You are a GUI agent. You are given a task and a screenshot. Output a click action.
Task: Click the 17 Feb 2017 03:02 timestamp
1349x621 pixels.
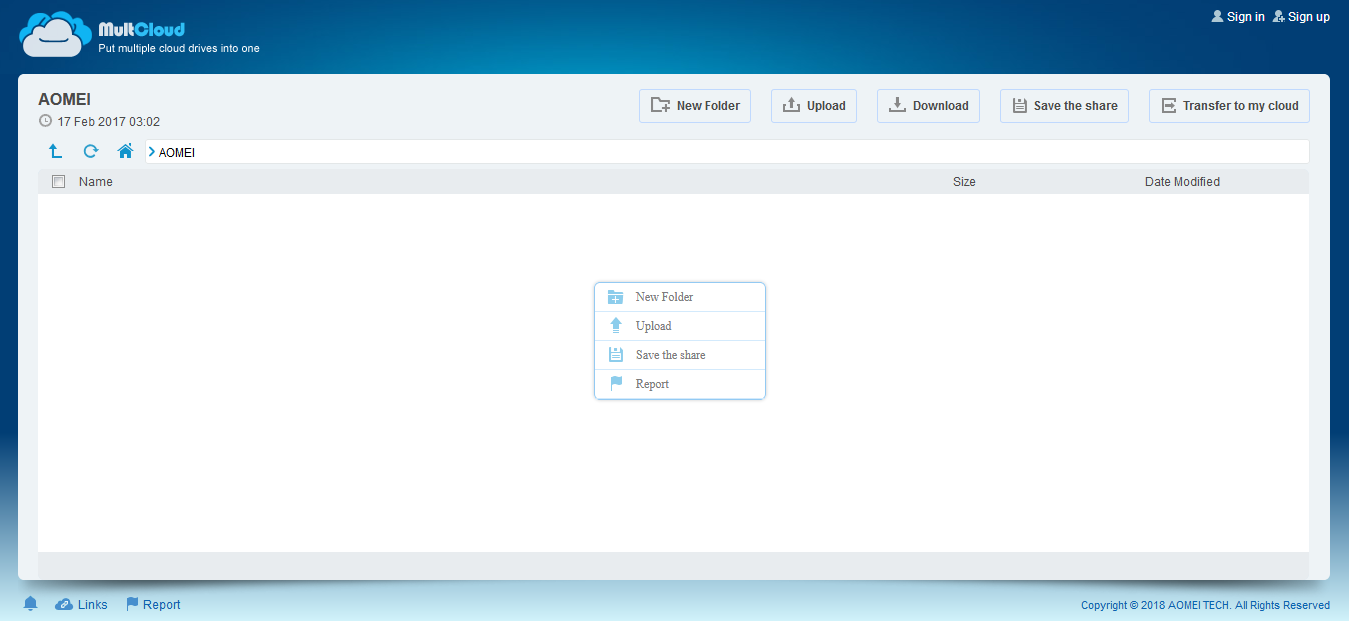[109, 122]
